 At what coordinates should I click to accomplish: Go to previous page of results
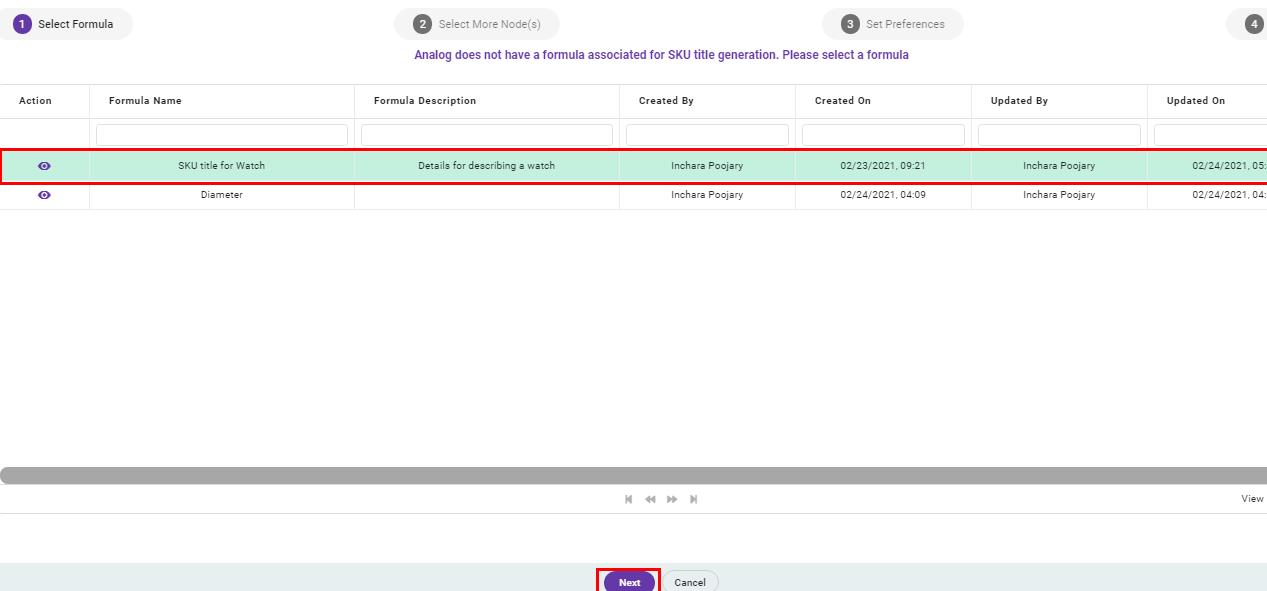(650, 499)
